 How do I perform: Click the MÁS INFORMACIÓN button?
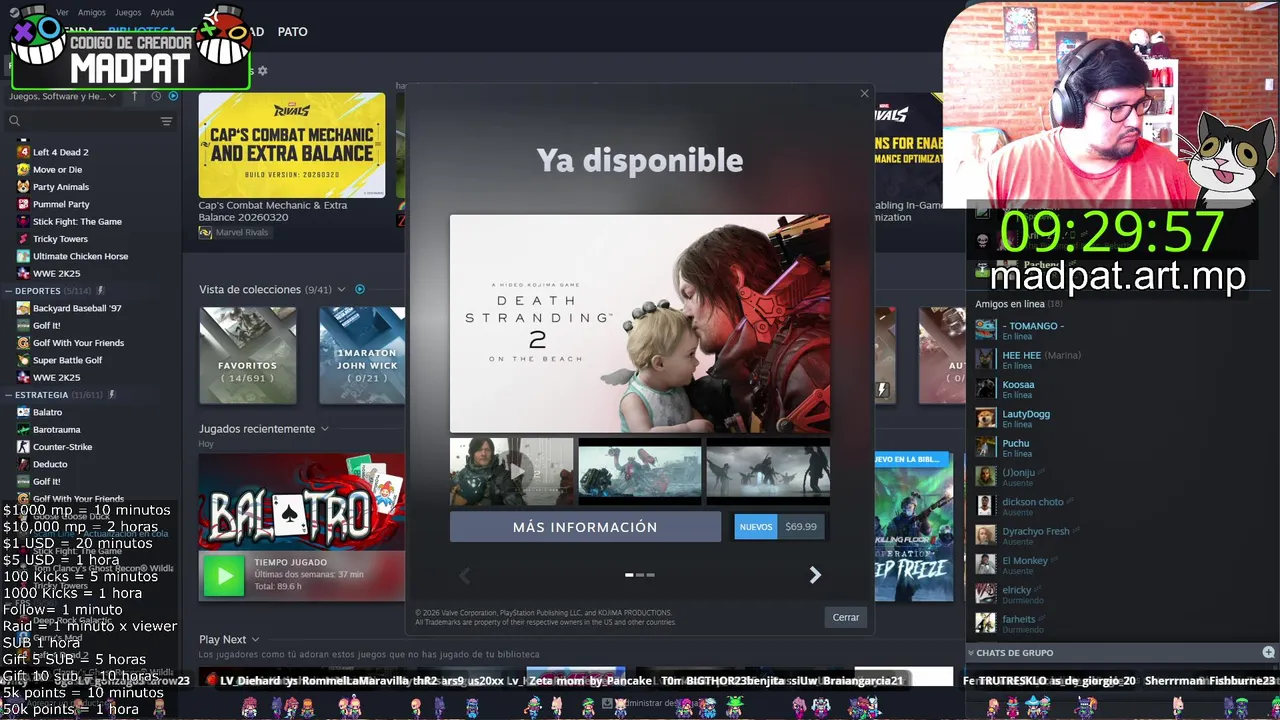coord(585,527)
